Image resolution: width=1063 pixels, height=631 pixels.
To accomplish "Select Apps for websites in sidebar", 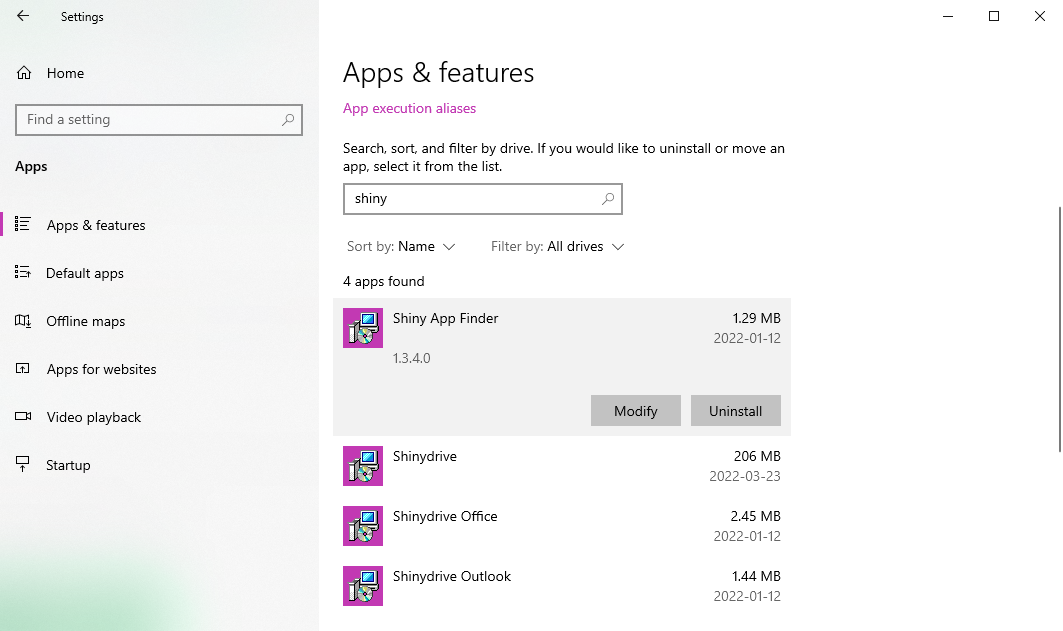I will click(101, 369).
